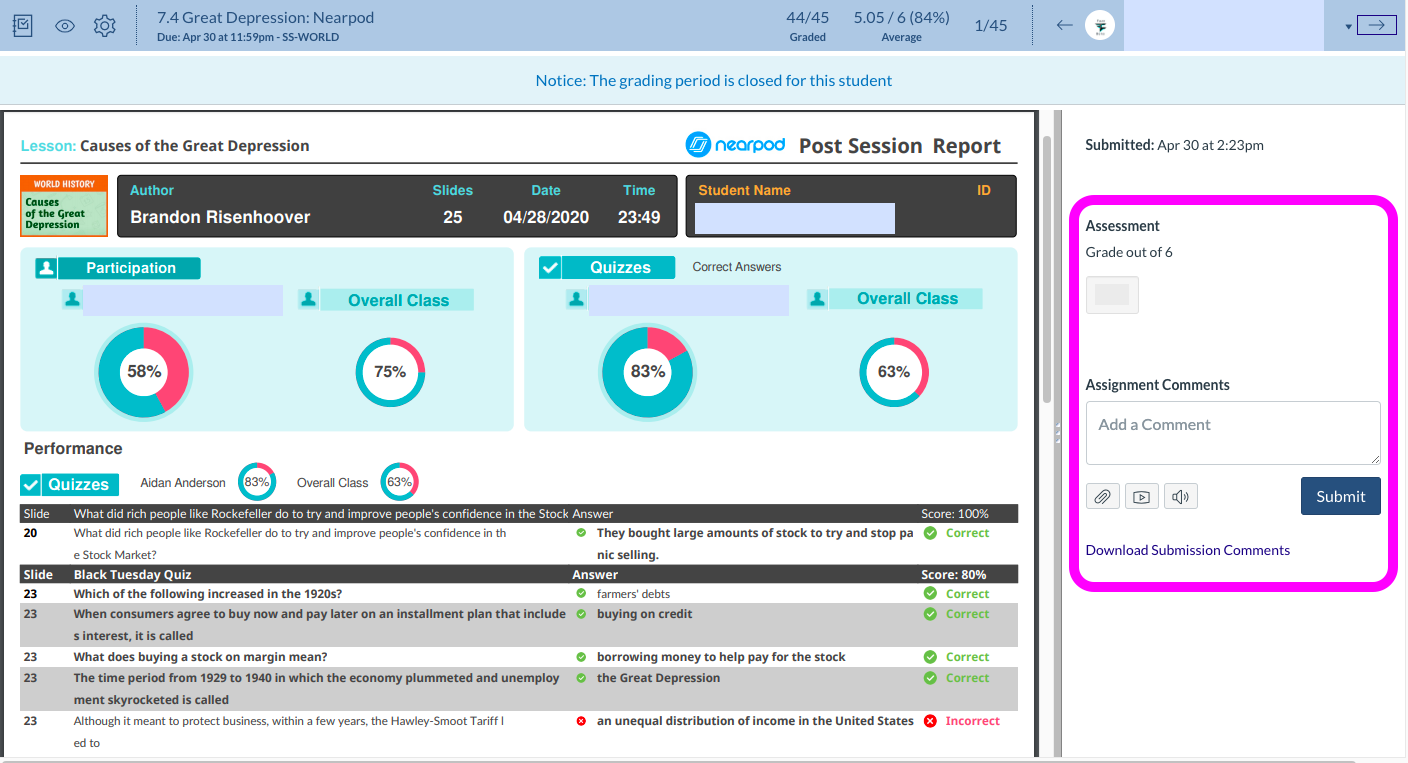Open the Nearpod logo on the report header
1408x763 pixels.
(x=736, y=144)
